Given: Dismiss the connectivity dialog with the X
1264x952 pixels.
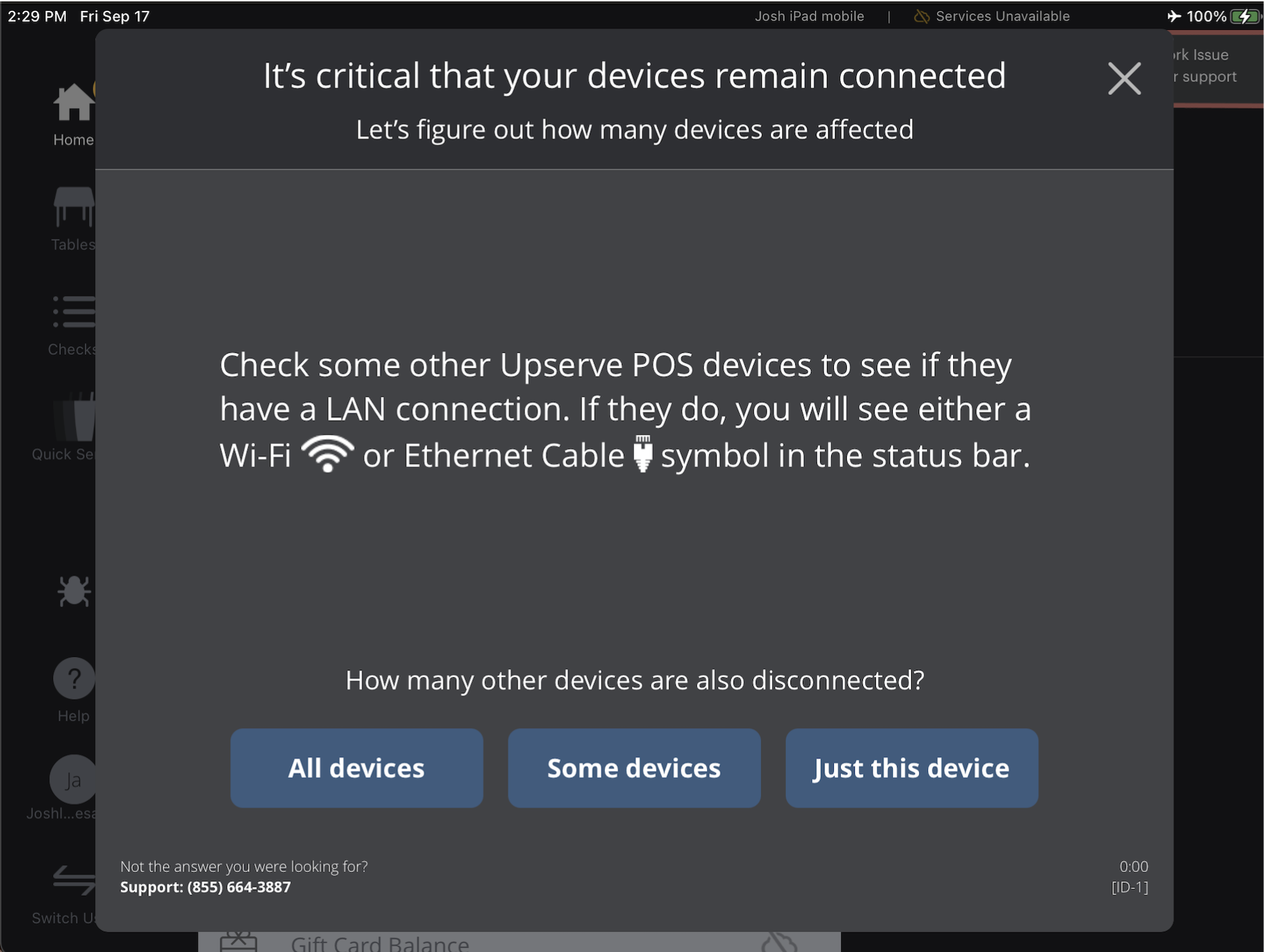Looking at the screenshot, I should pyautogui.click(x=1124, y=78).
